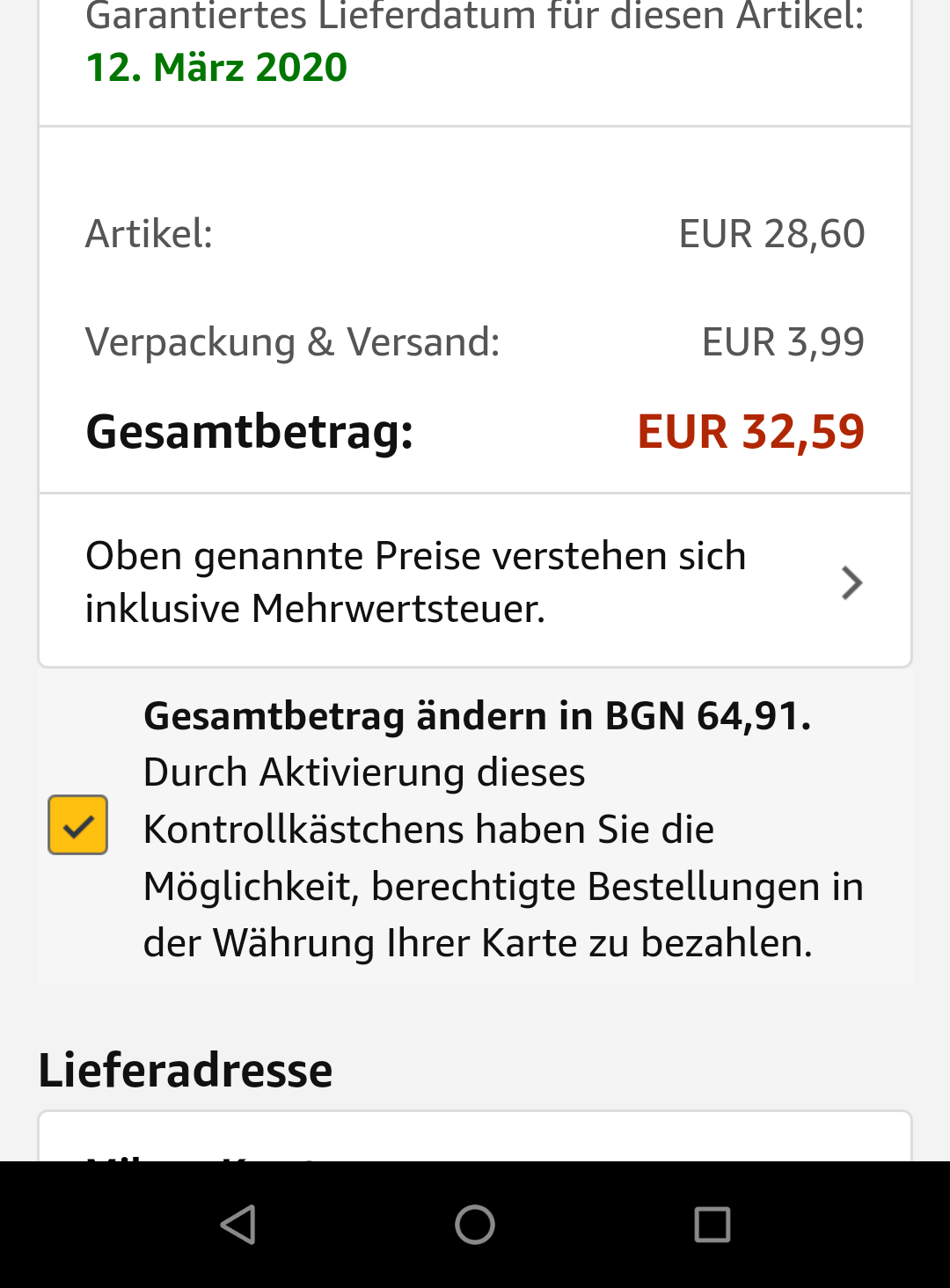Screen dimensions: 950x1288
Task: Tap the 'Verpackung & Versand' label
Action: 292,342
